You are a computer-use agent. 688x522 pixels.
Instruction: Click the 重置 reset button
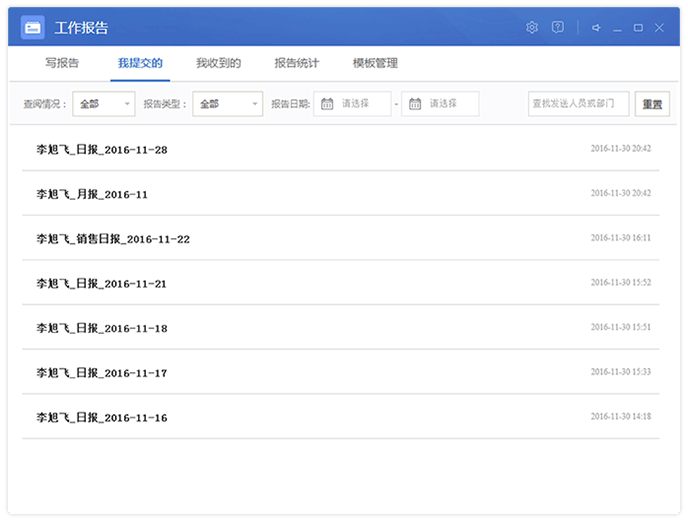point(652,104)
